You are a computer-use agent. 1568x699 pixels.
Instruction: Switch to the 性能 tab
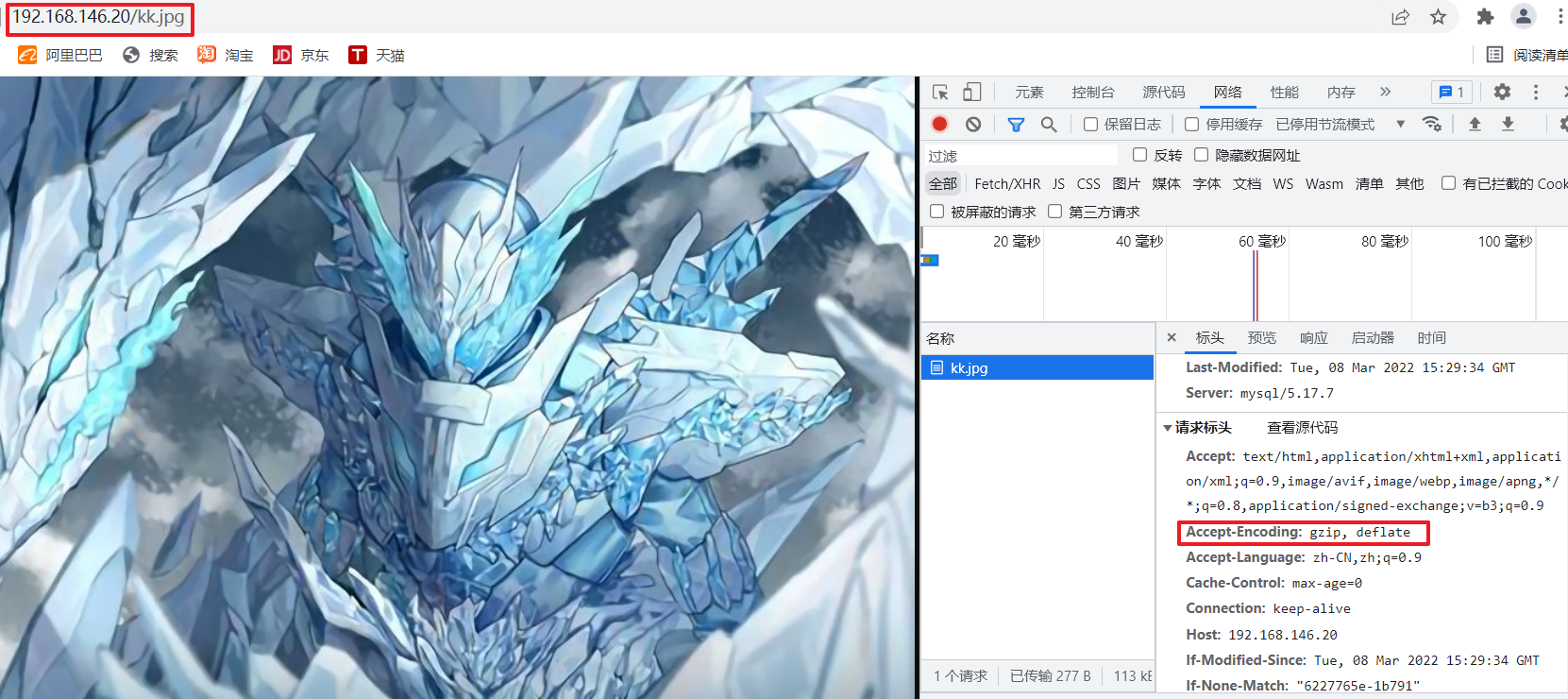[1285, 92]
